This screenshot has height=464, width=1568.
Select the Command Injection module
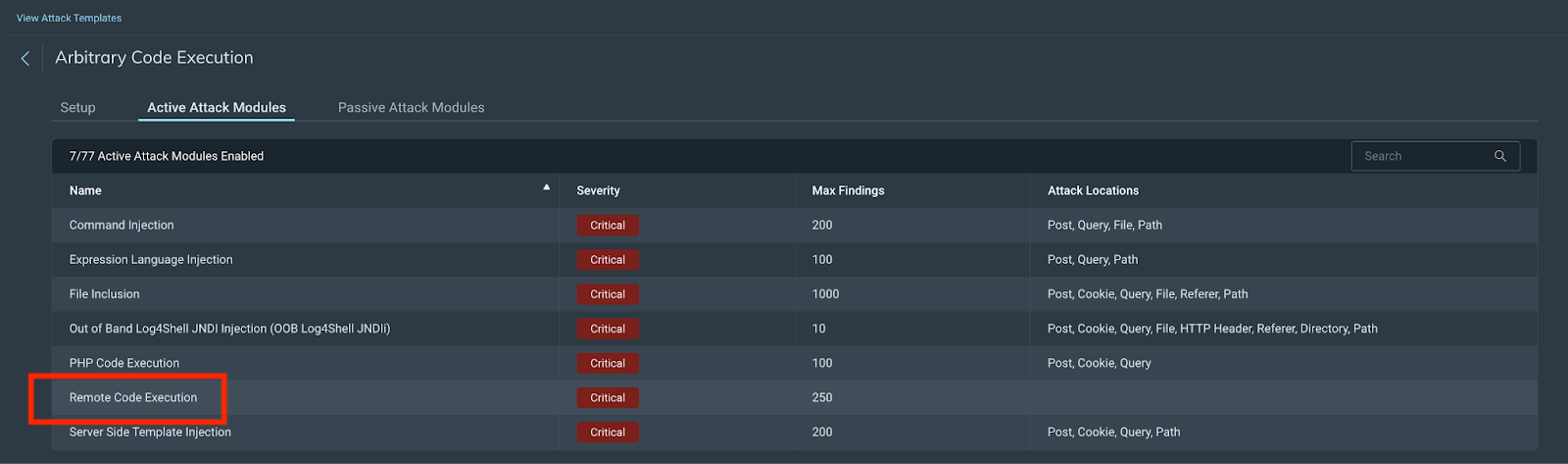pyautogui.click(x=122, y=226)
